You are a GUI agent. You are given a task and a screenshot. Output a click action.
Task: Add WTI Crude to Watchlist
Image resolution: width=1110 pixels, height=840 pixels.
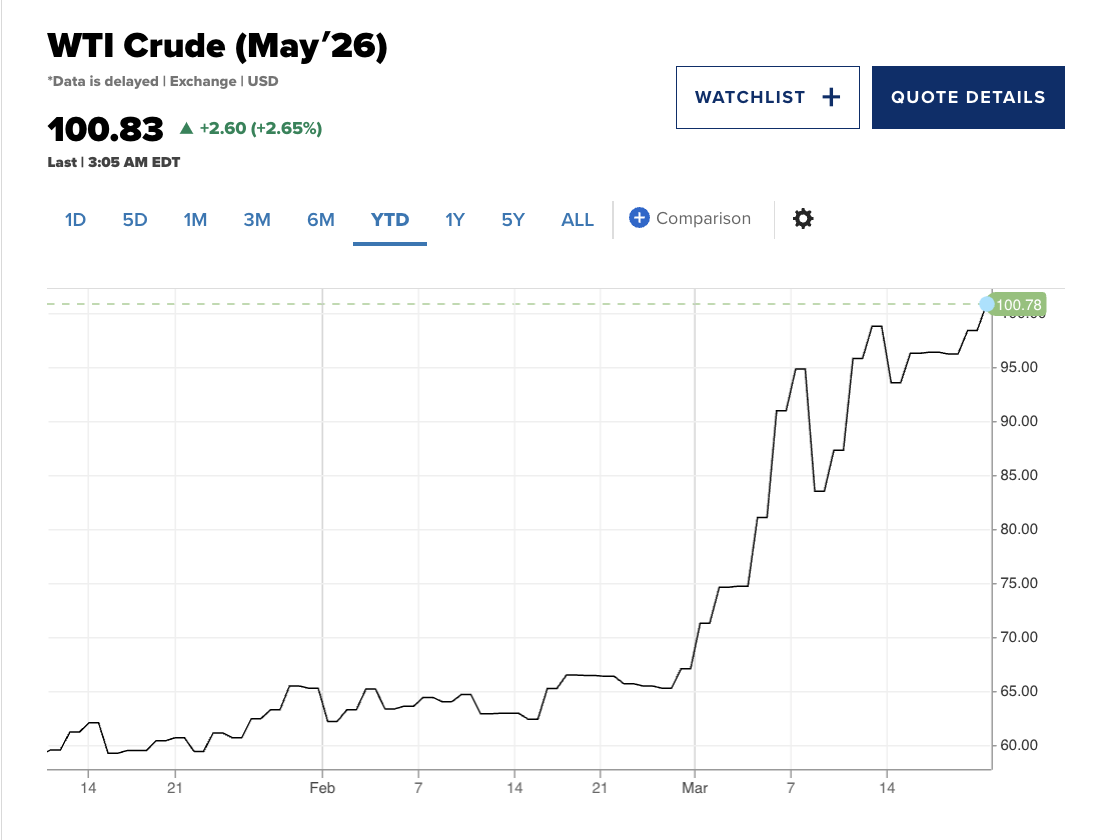click(768, 98)
